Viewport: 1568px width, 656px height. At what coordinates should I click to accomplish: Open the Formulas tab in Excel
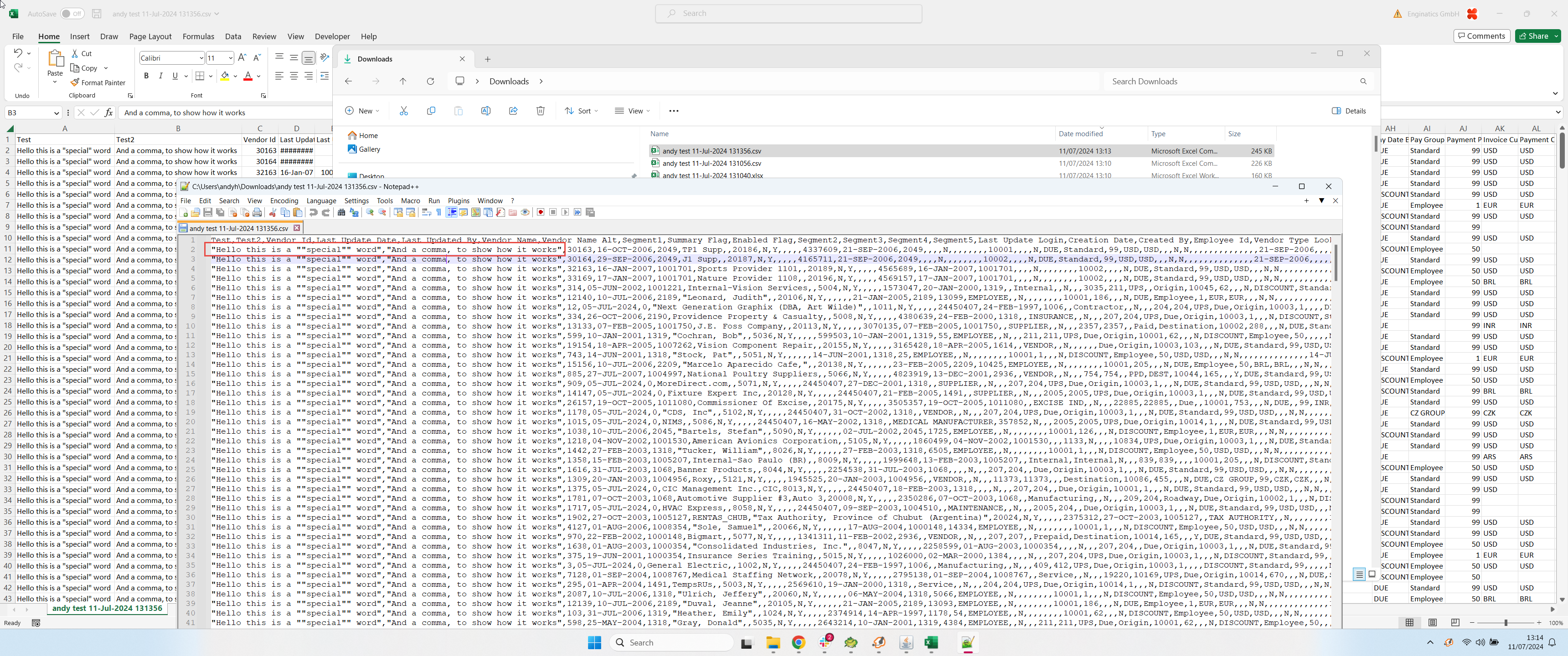pos(198,36)
